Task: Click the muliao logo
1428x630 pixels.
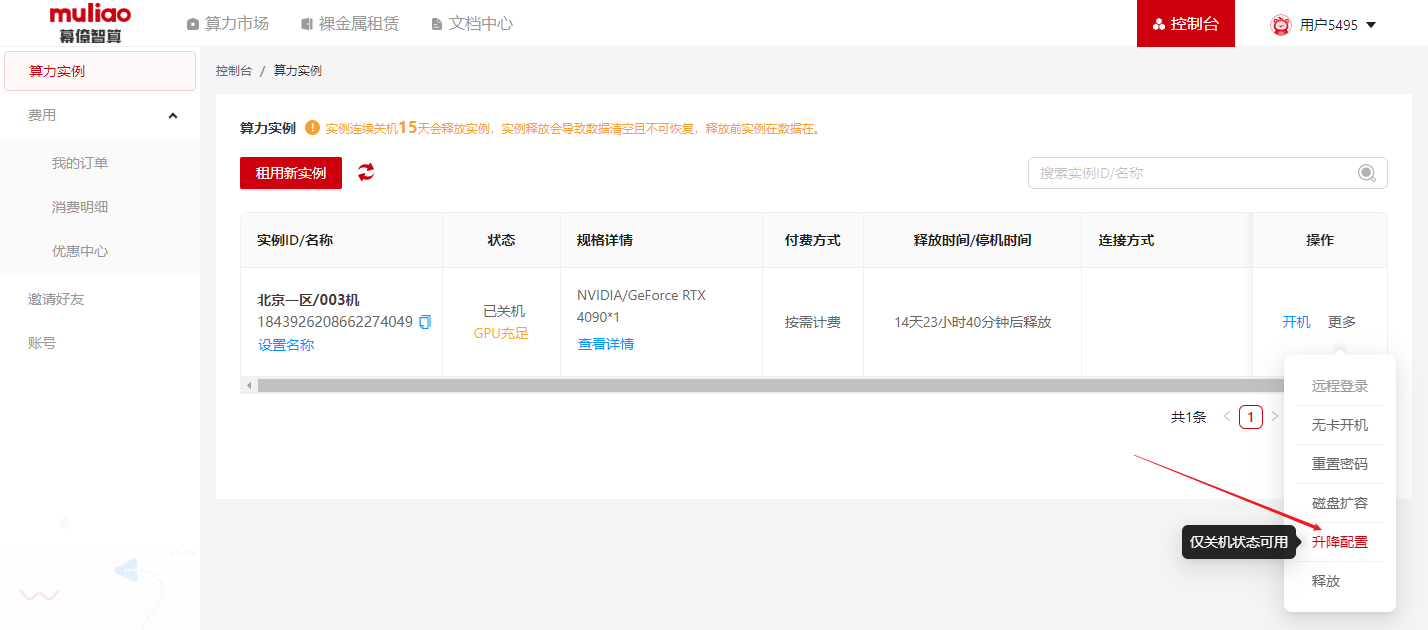Action: 90,23
